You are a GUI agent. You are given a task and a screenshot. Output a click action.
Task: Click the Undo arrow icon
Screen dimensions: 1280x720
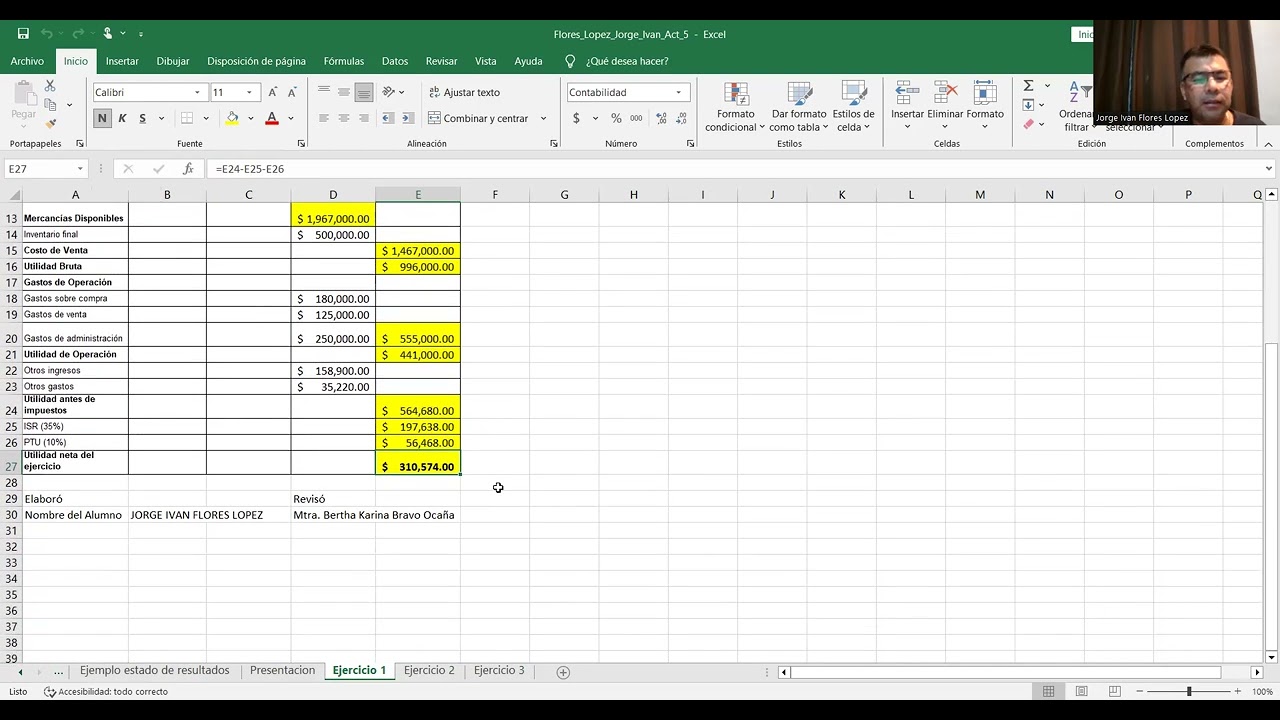tap(46, 34)
